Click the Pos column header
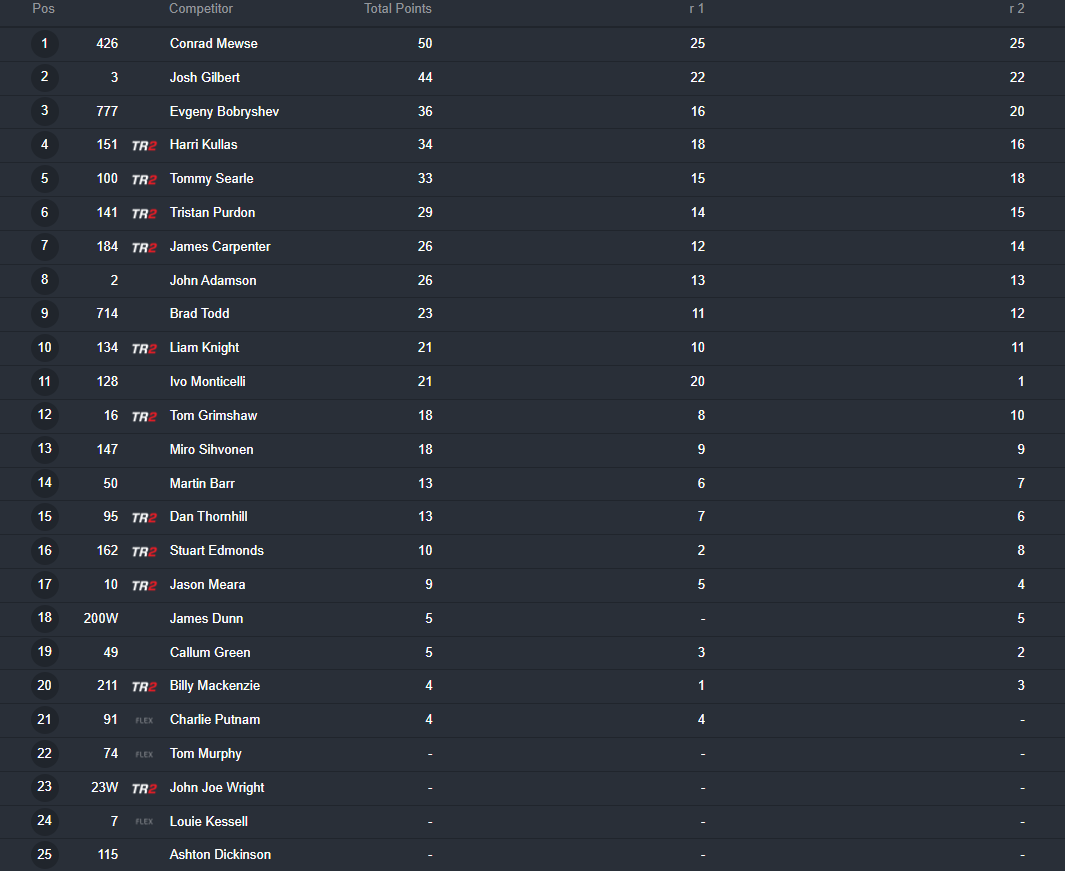This screenshot has width=1065, height=871. click(x=43, y=9)
